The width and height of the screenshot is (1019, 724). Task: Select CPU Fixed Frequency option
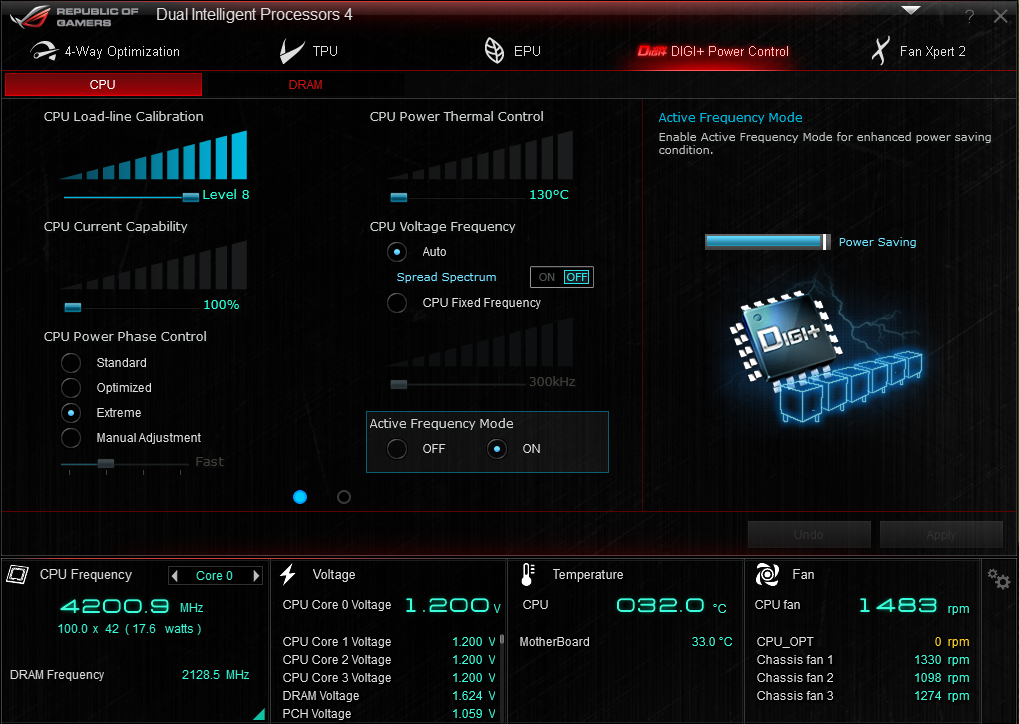pos(397,303)
